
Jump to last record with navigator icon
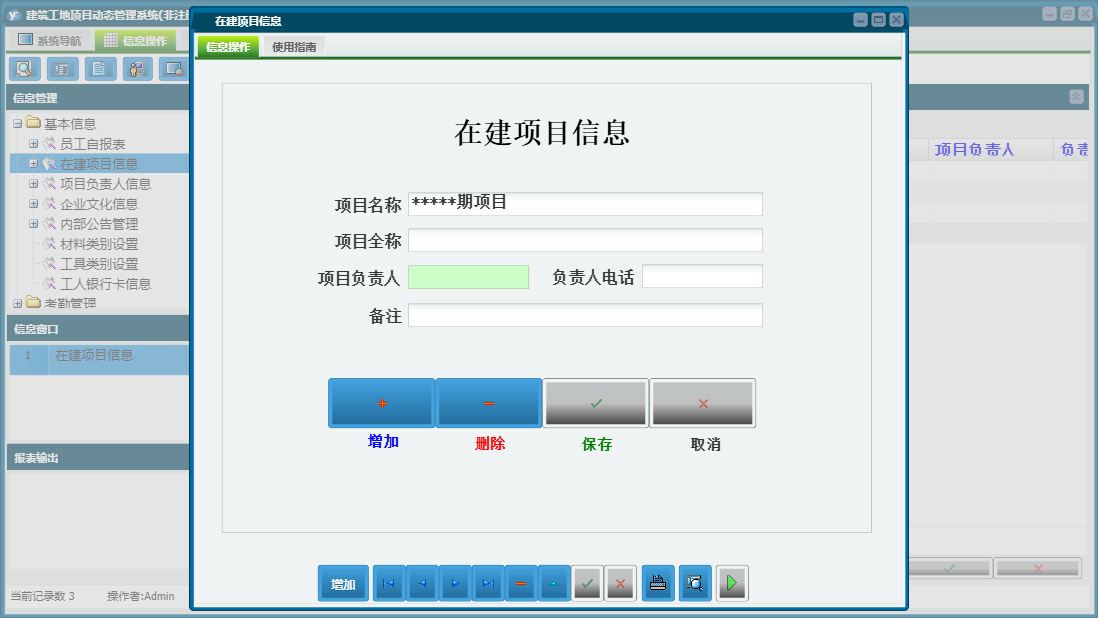pyautogui.click(x=488, y=583)
